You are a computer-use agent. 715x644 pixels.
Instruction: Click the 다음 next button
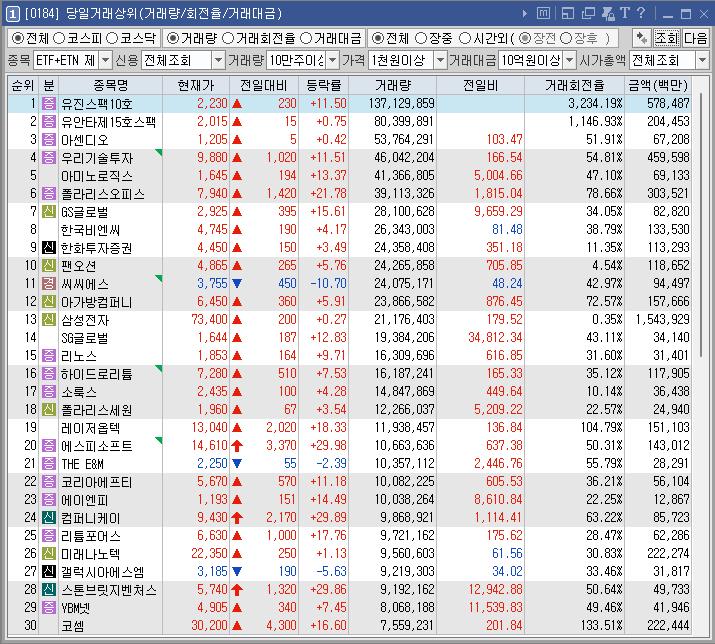coord(695,38)
